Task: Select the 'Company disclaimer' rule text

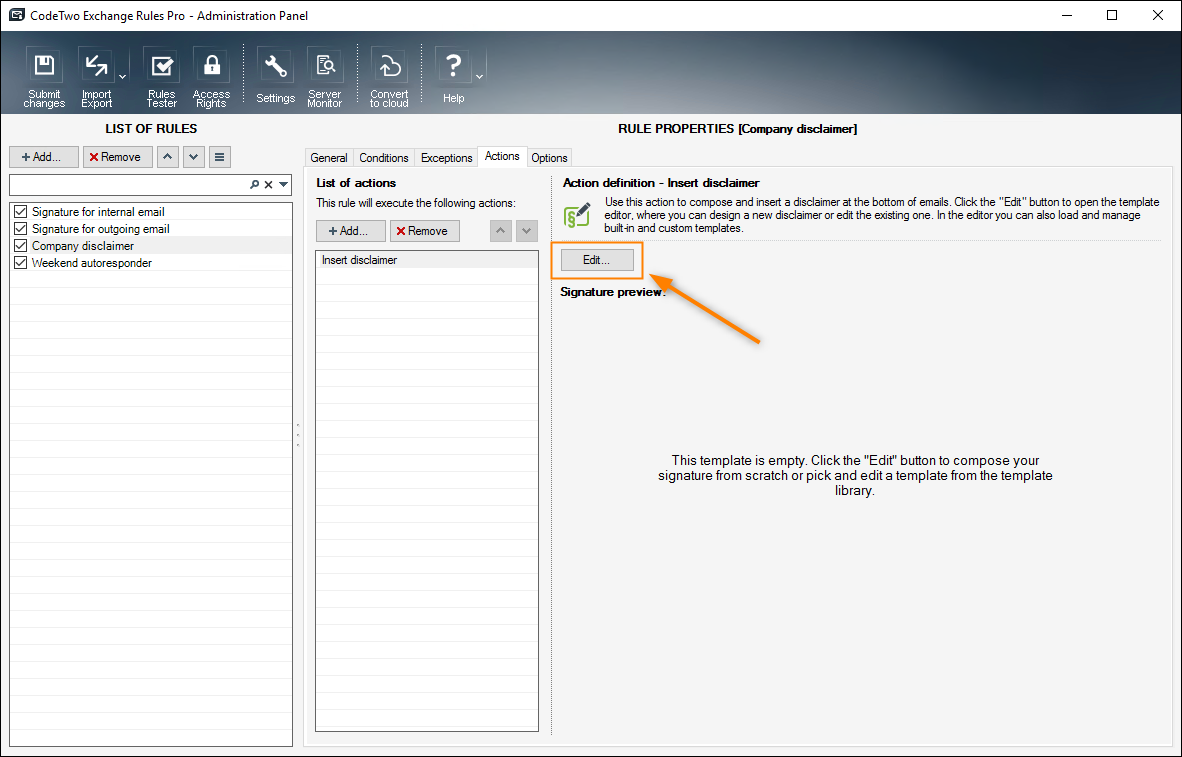Action: click(x=83, y=246)
